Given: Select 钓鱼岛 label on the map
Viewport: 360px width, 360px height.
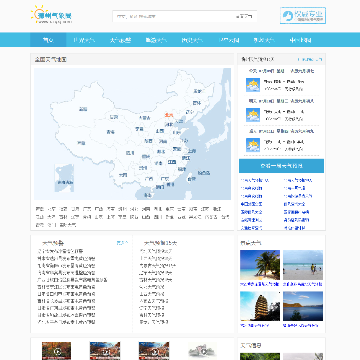Looking at the screenshot, I should pos(204,173).
